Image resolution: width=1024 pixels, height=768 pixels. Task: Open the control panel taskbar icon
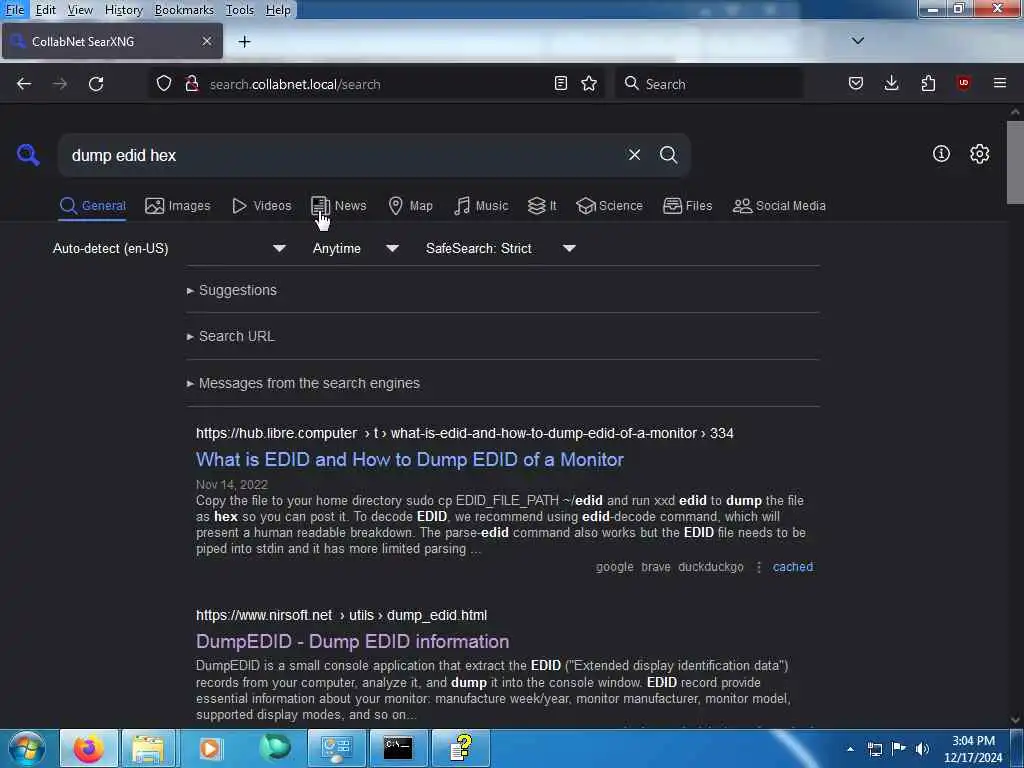[x=336, y=748]
